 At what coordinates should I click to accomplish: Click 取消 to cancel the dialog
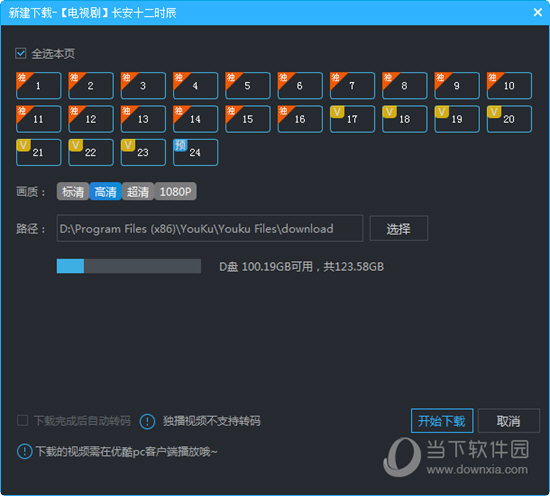pos(509,421)
